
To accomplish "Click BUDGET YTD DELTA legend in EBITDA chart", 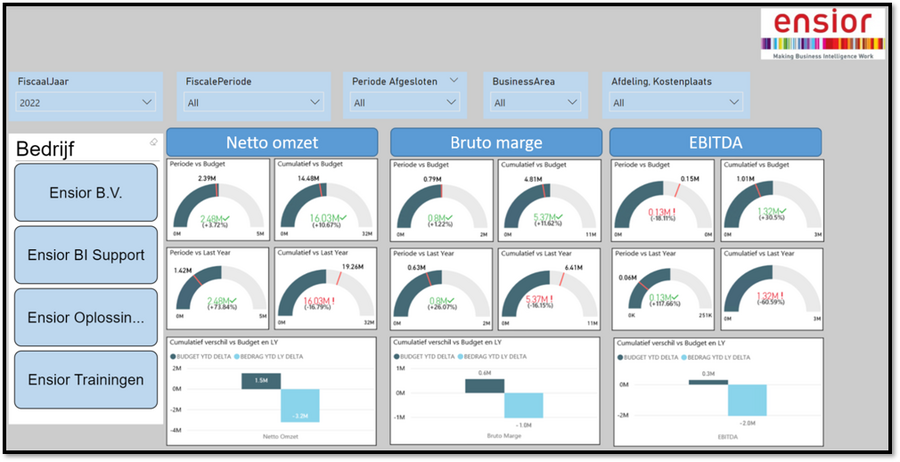I will (x=648, y=357).
